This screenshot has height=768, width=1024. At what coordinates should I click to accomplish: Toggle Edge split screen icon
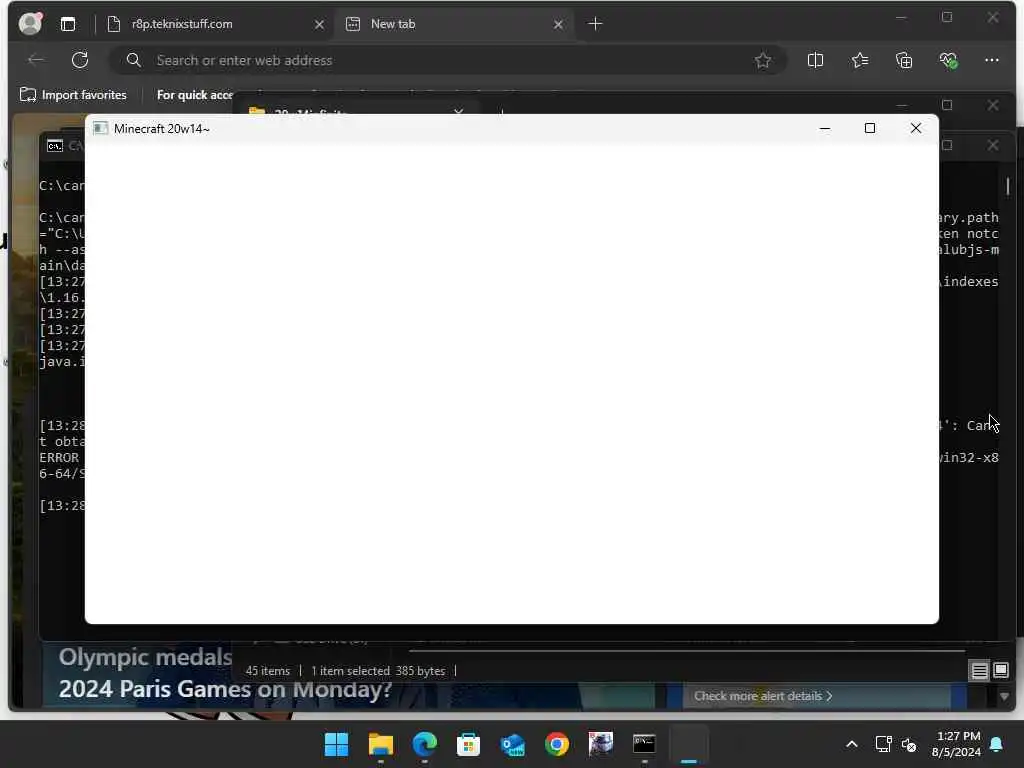815,60
